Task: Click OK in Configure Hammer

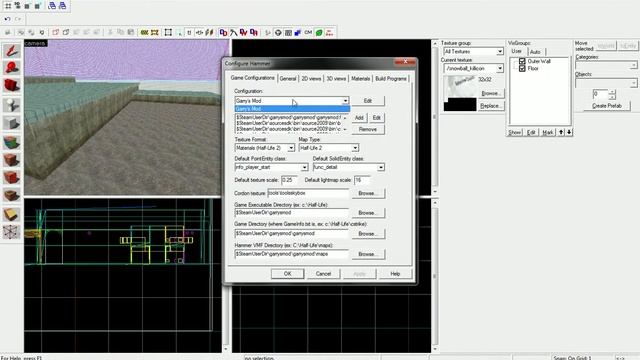Action: tap(287, 274)
